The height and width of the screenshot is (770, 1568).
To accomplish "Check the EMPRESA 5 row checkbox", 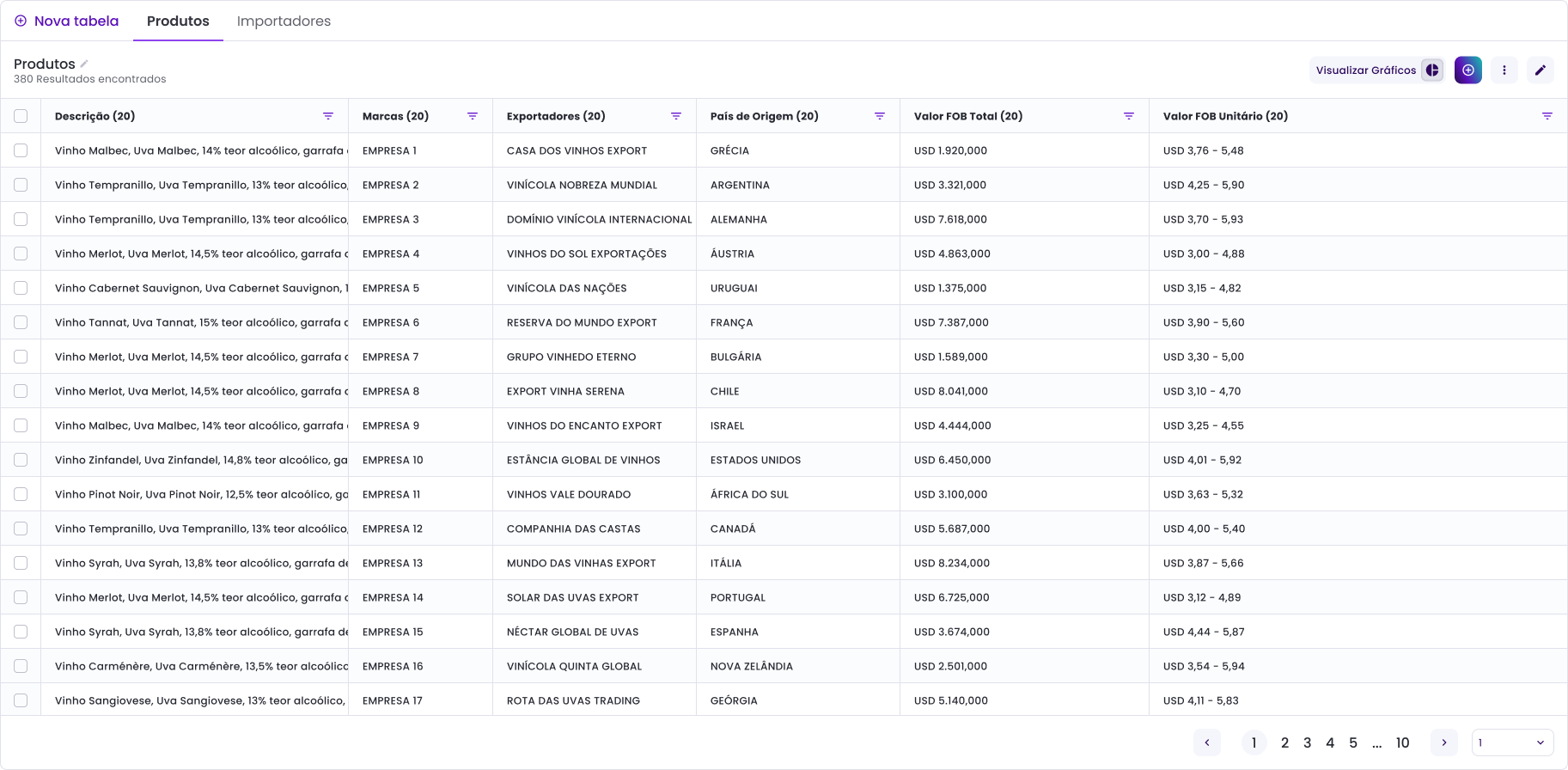I will click(21, 288).
